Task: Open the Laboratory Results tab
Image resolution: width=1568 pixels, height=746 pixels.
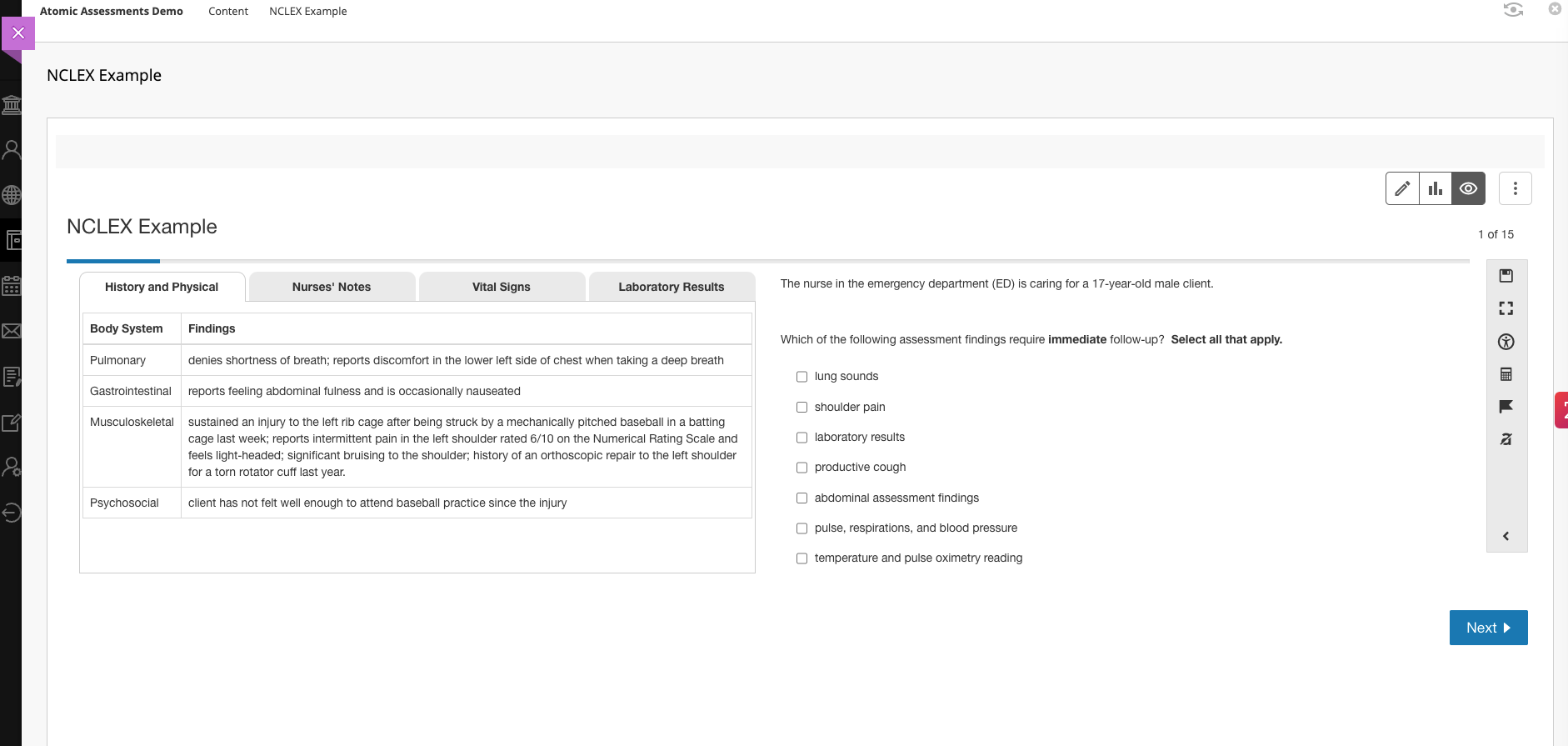Action: pyautogui.click(x=671, y=287)
